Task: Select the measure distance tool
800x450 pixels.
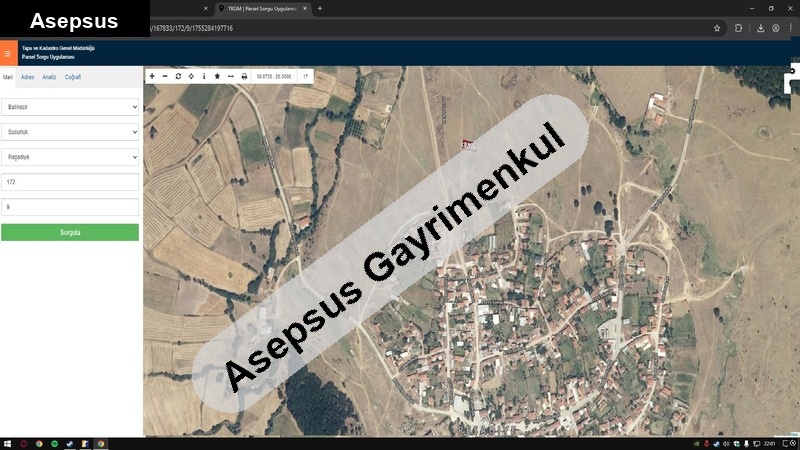Action: click(230, 76)
